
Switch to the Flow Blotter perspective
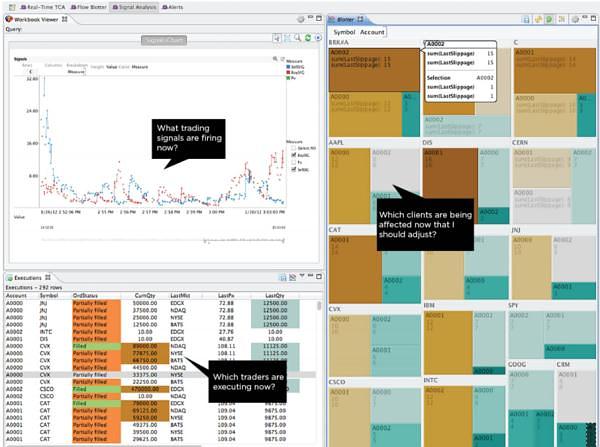pos(88,7)
